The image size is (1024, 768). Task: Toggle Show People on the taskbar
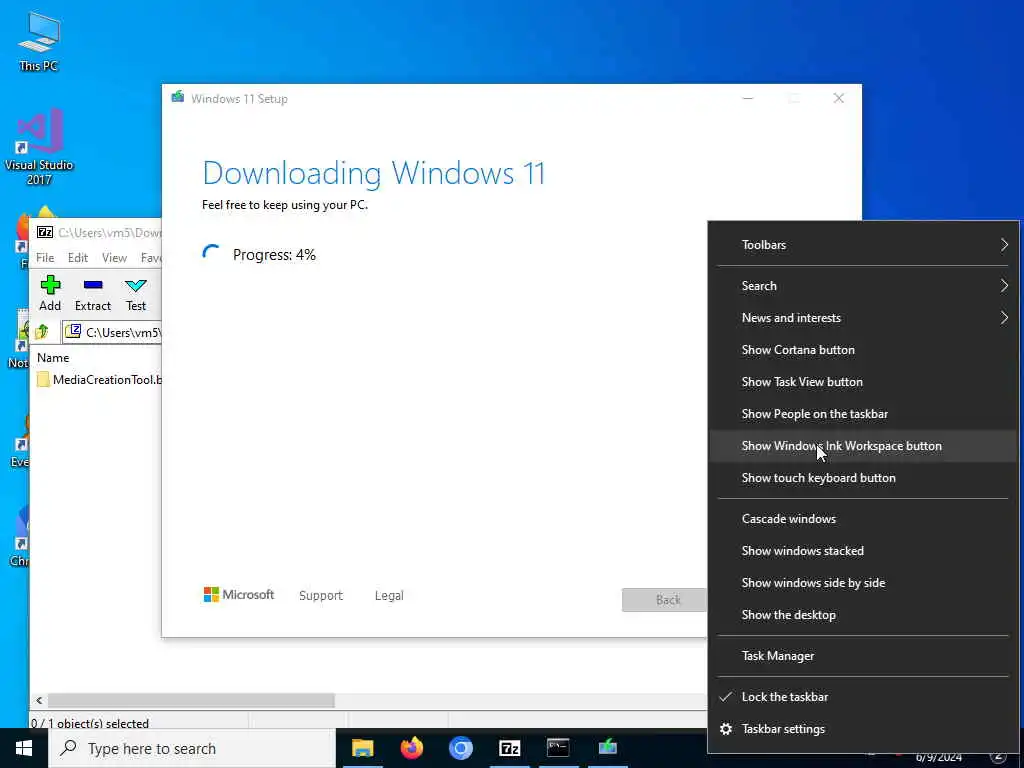[x=863, y=414]
